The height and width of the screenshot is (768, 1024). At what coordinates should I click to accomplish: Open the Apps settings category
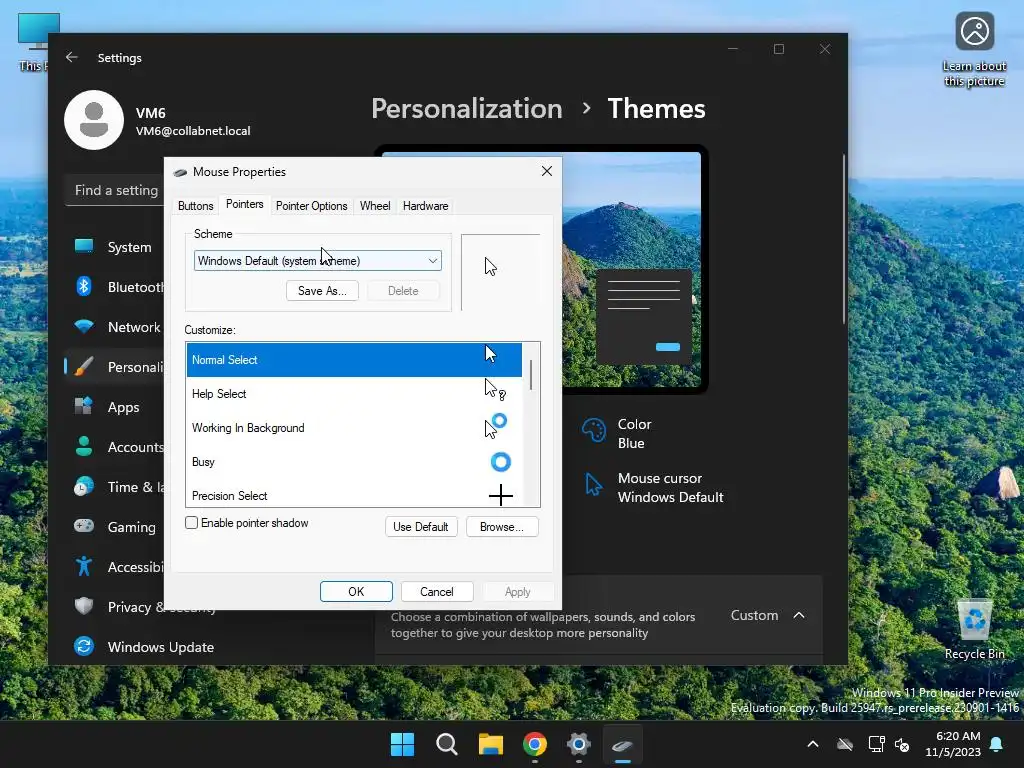pos(114,407)
